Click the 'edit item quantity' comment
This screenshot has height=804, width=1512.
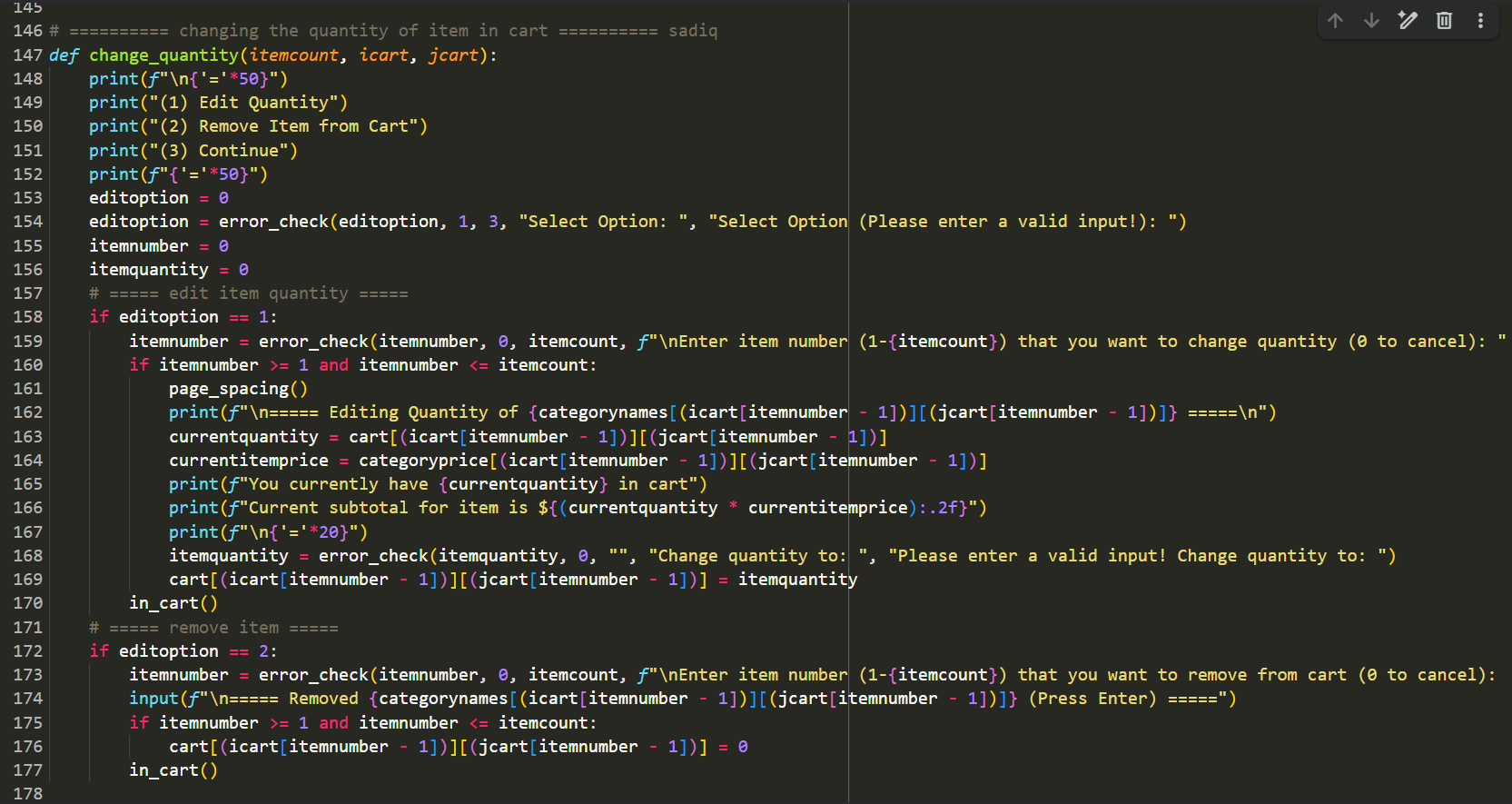[248, 293]
